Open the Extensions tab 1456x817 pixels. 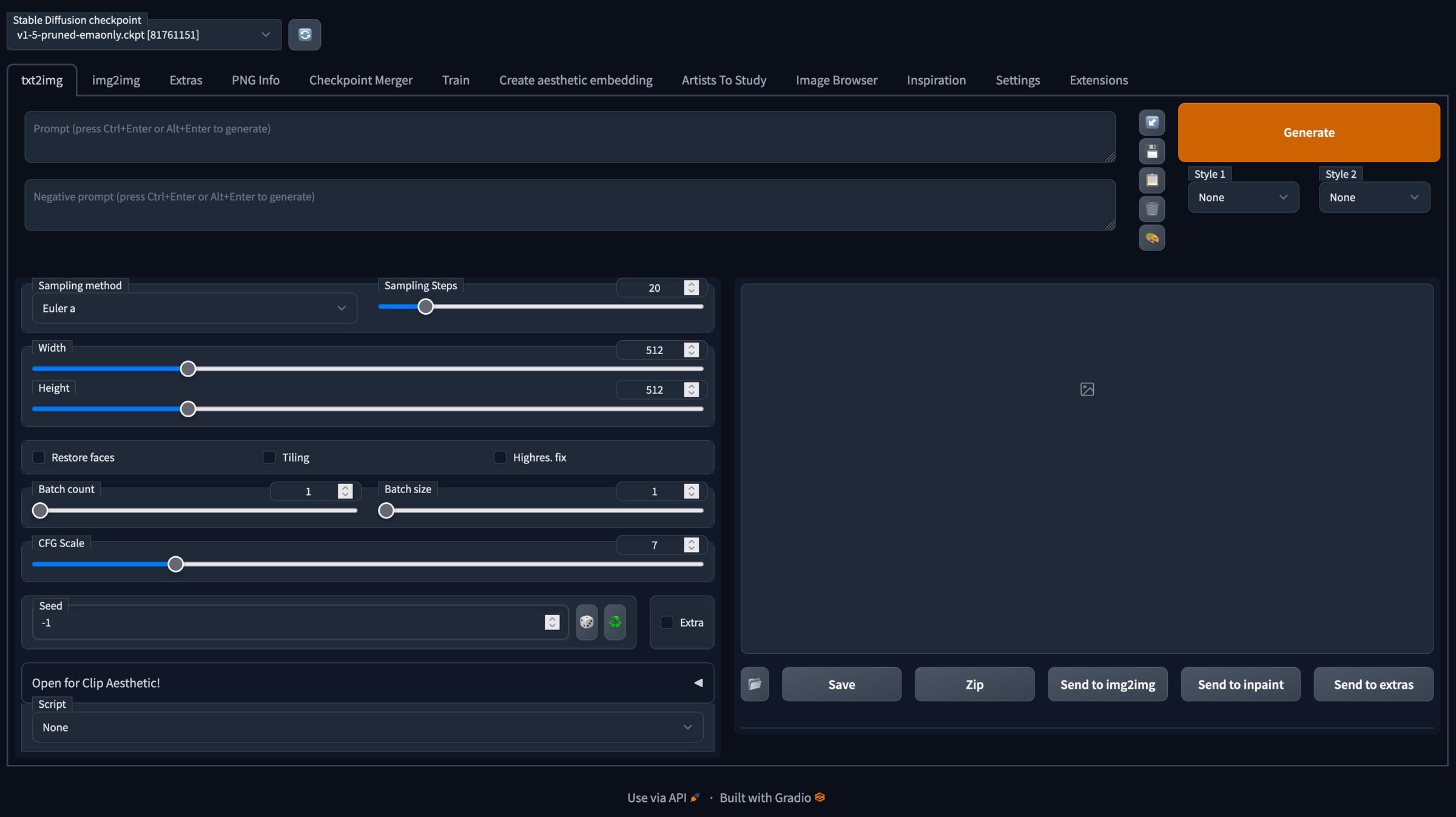click(x=1098, y=80)
